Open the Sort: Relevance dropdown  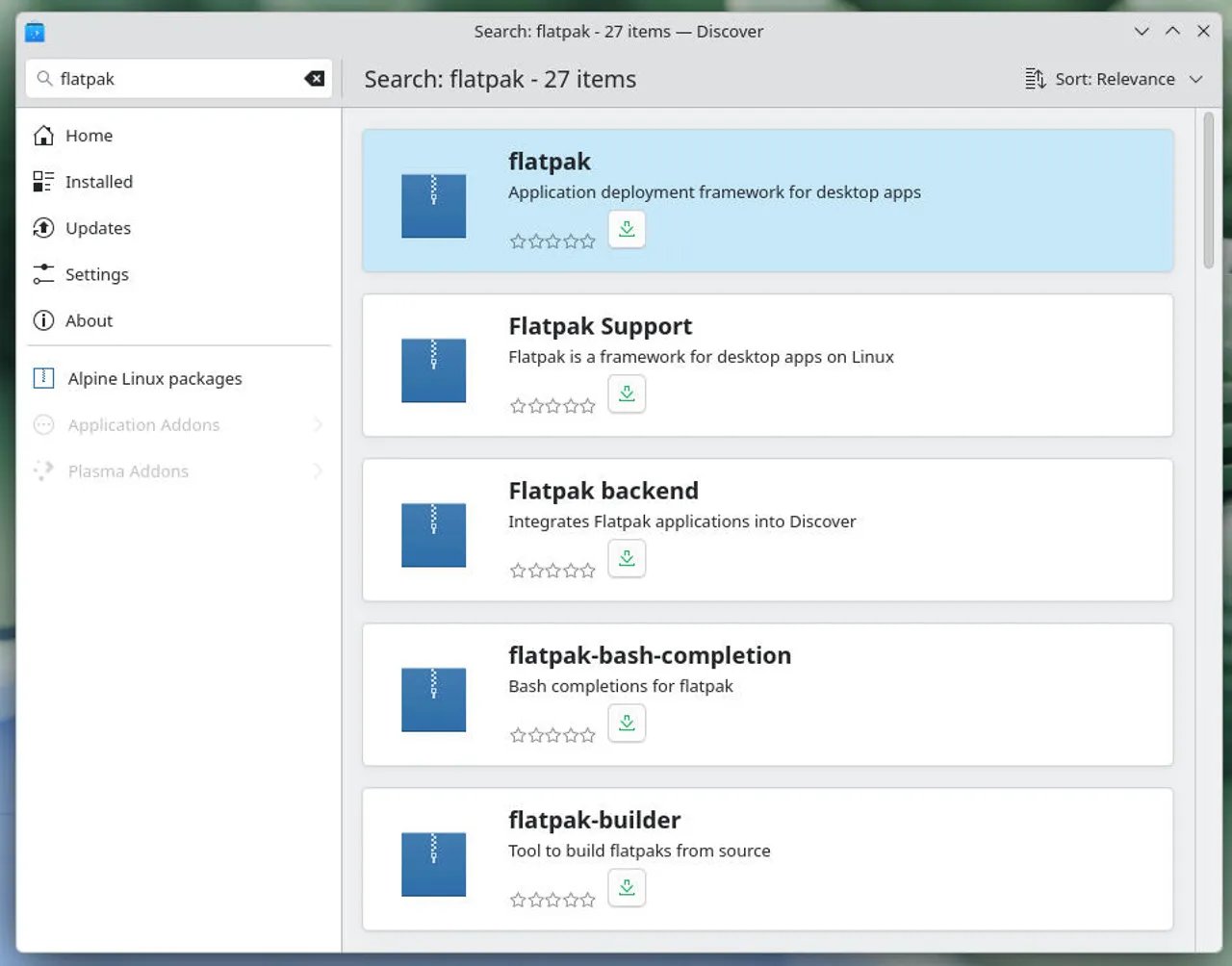pyautogui.click(x=1115, y=79)
